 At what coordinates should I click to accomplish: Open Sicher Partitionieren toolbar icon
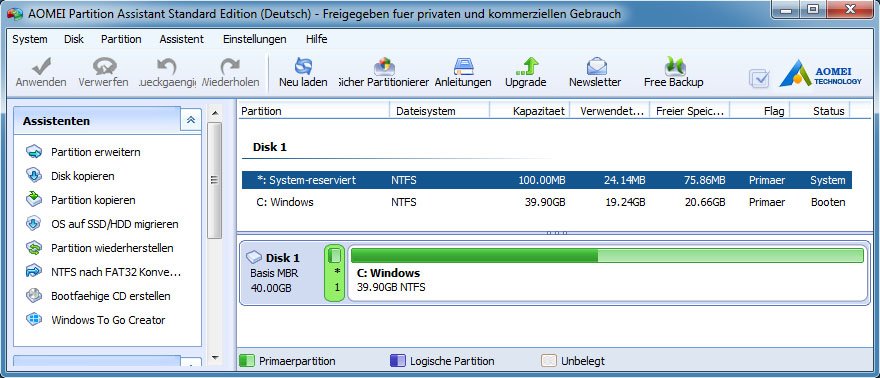click(384, 66)
